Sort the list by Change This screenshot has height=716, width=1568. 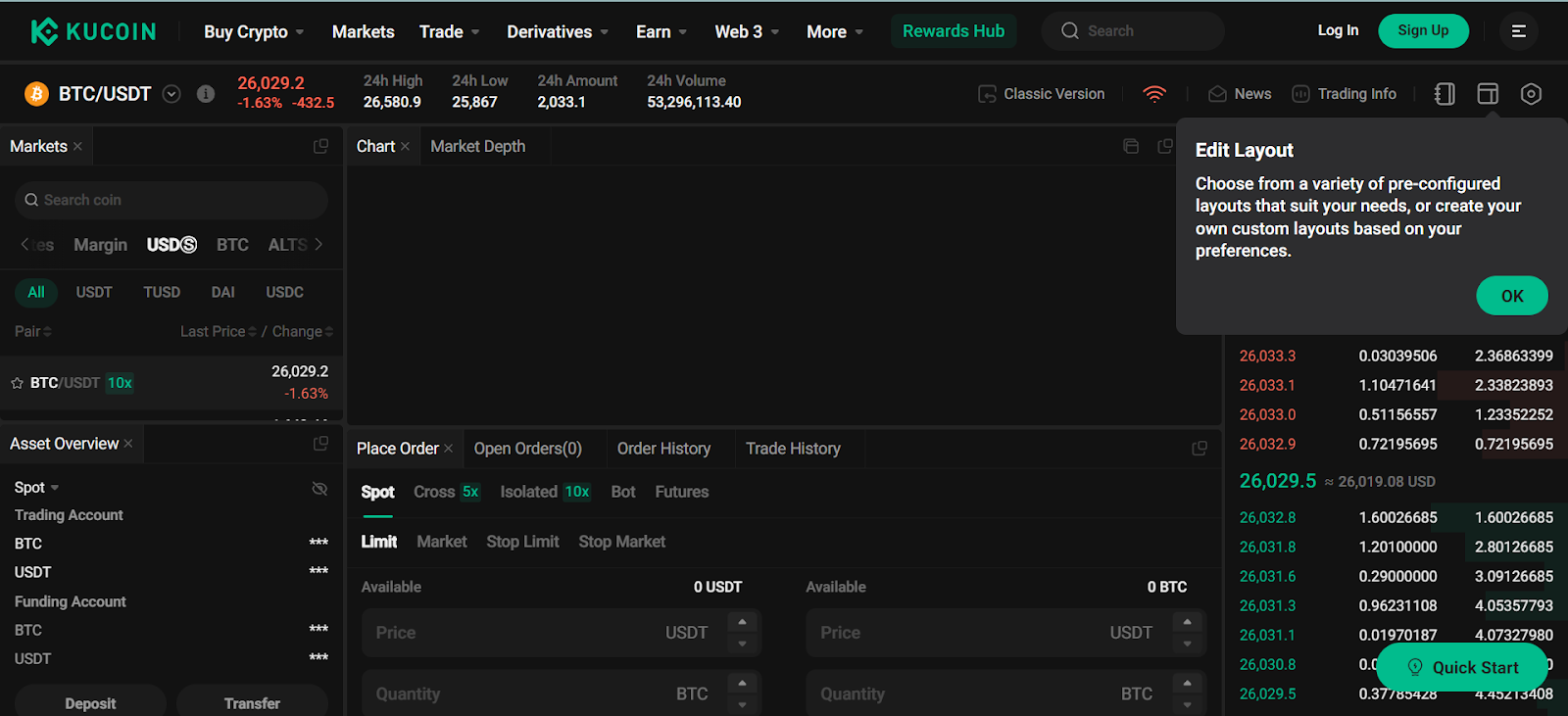303,331
